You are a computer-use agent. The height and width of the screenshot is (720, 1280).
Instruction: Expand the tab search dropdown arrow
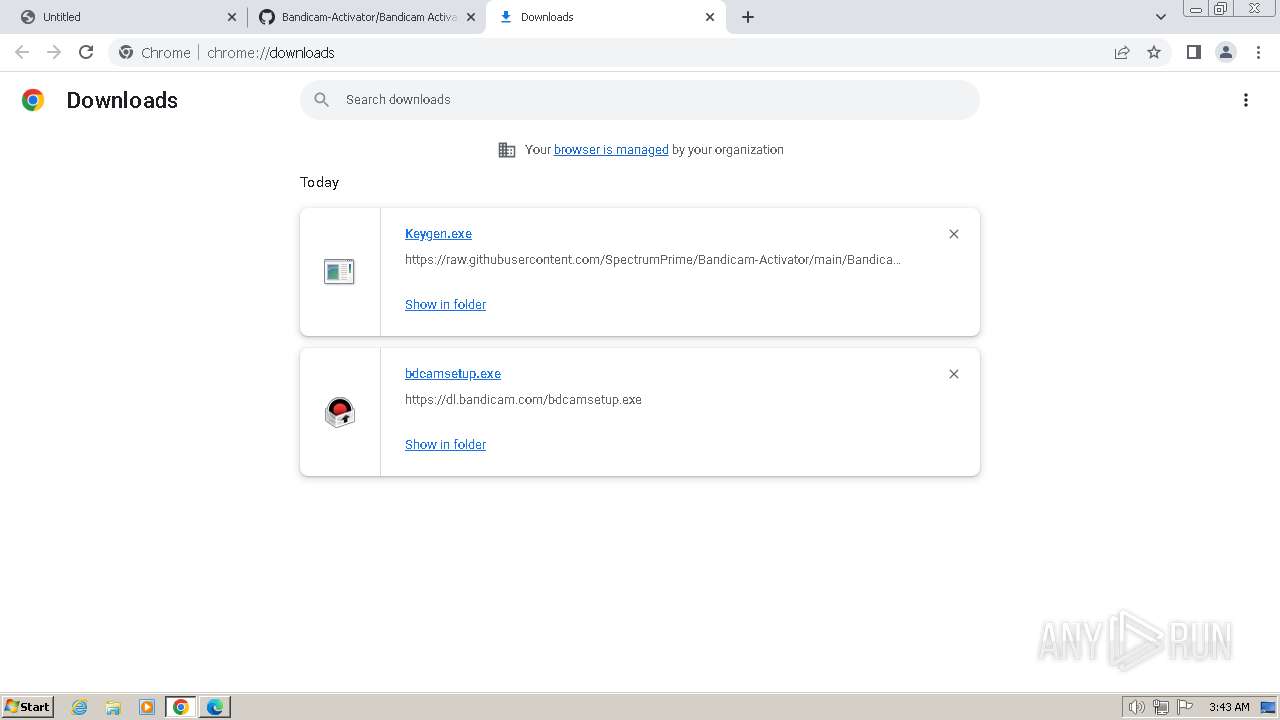point(1161,17)
